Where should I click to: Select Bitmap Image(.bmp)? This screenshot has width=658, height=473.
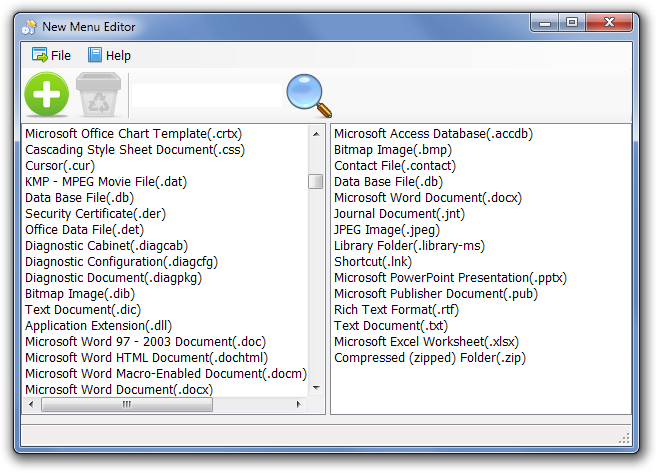tap(393, 150)
